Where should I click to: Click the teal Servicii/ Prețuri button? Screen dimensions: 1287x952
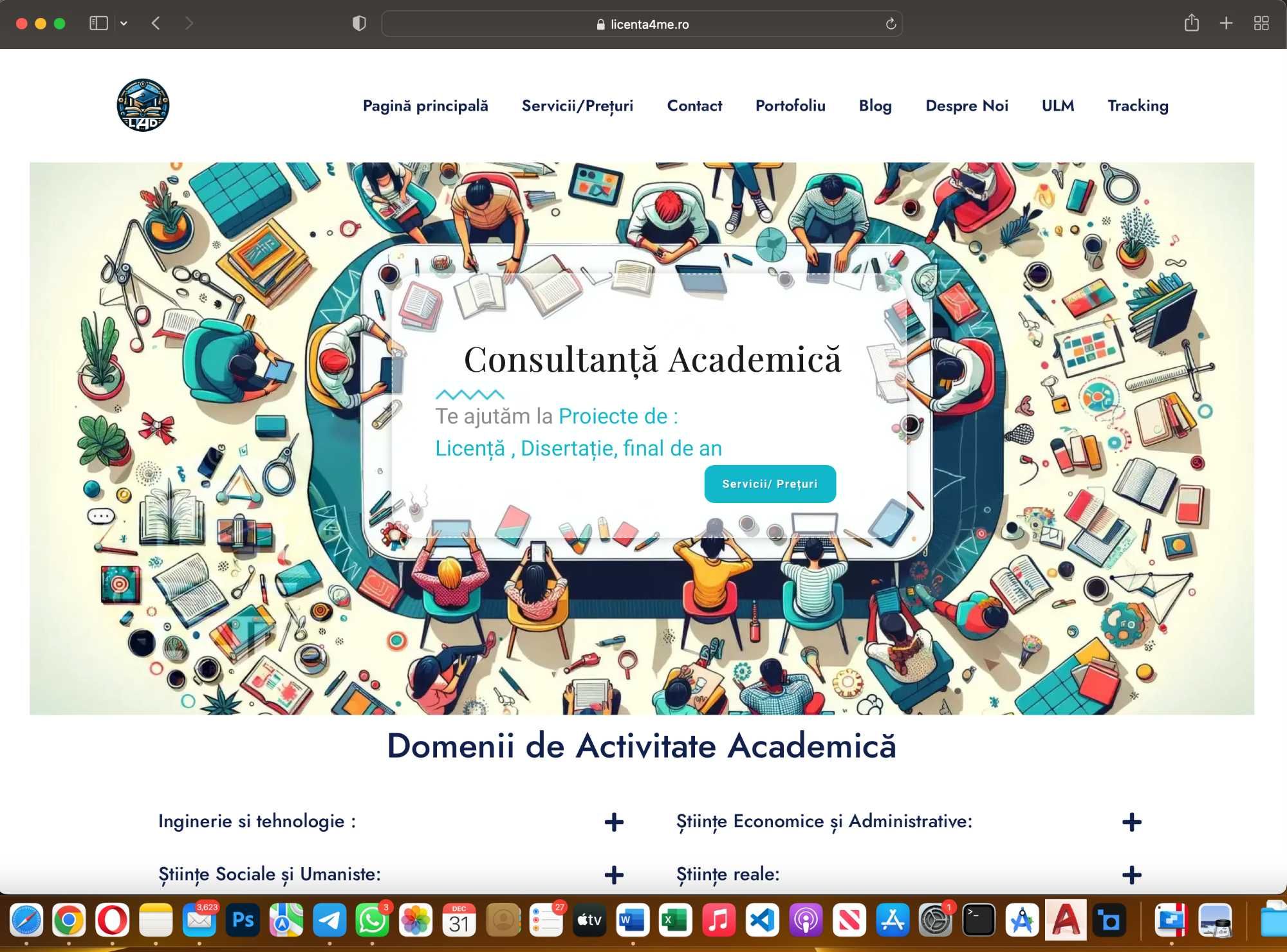[770, 484]
